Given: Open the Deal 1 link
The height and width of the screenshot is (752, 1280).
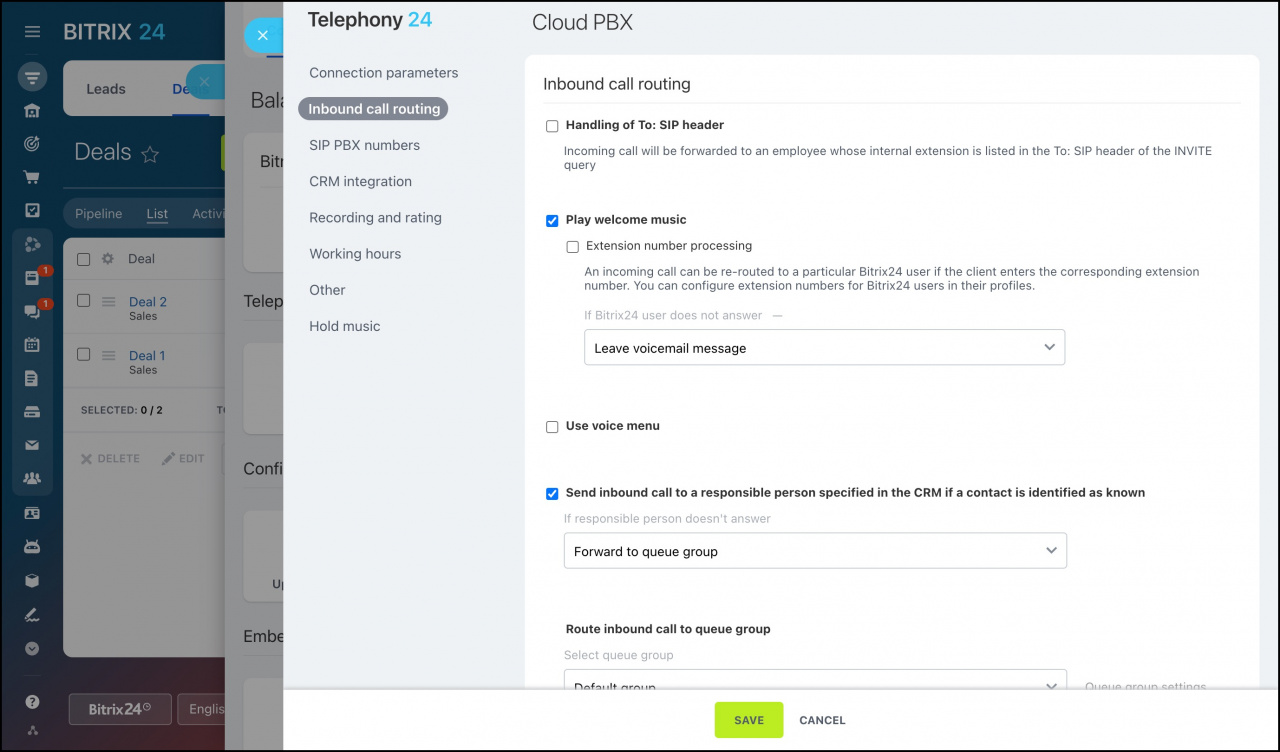Looking at the screenshot, I should click(x=147, y=355).
